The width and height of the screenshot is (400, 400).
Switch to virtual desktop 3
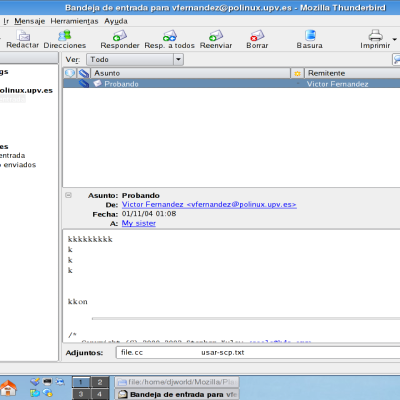point(81,394)
